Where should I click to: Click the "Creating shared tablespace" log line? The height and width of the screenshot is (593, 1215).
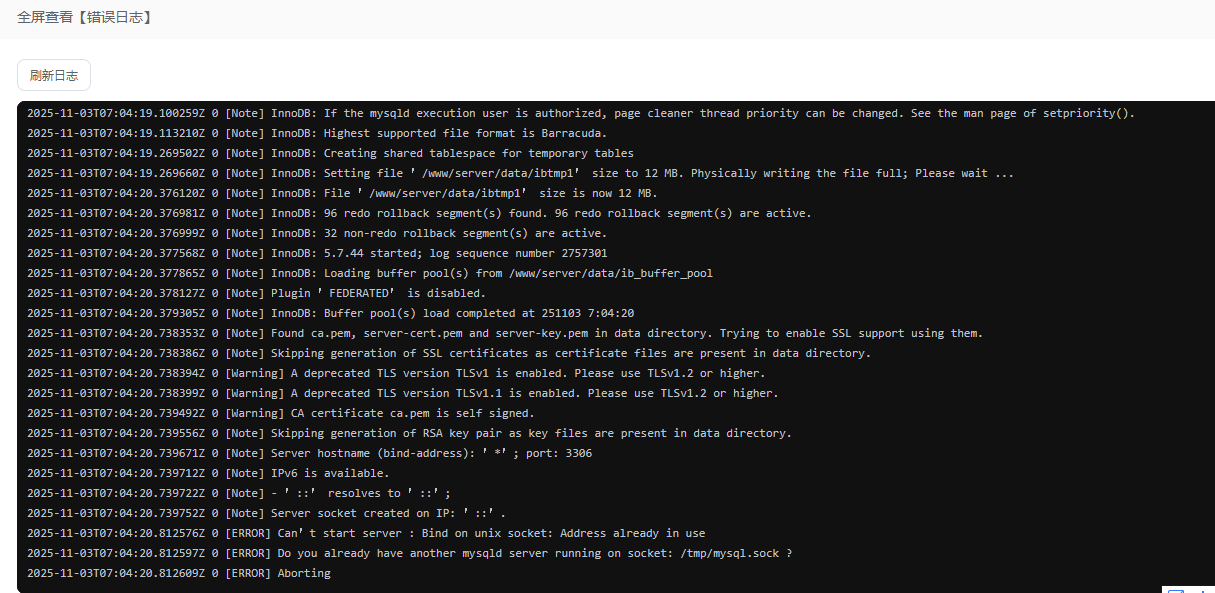click(x=452, y=153)
